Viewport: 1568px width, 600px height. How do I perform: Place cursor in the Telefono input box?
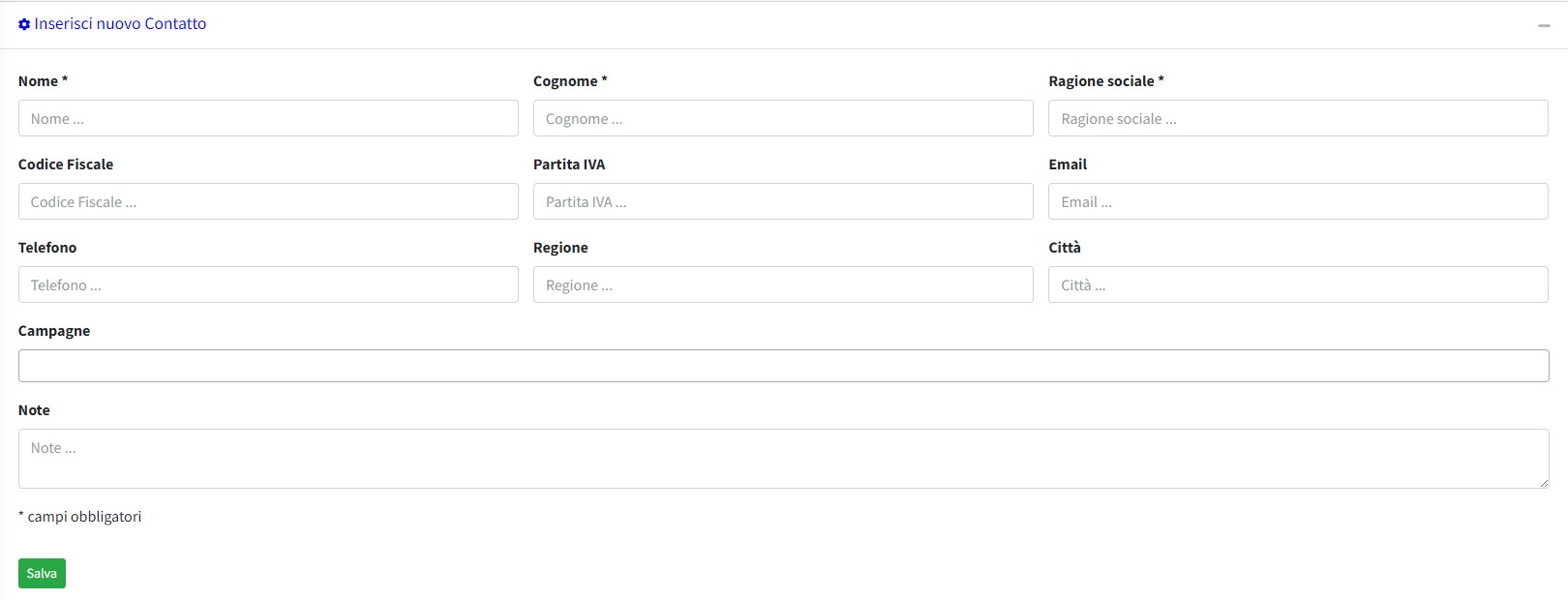(x=268, y=285)
